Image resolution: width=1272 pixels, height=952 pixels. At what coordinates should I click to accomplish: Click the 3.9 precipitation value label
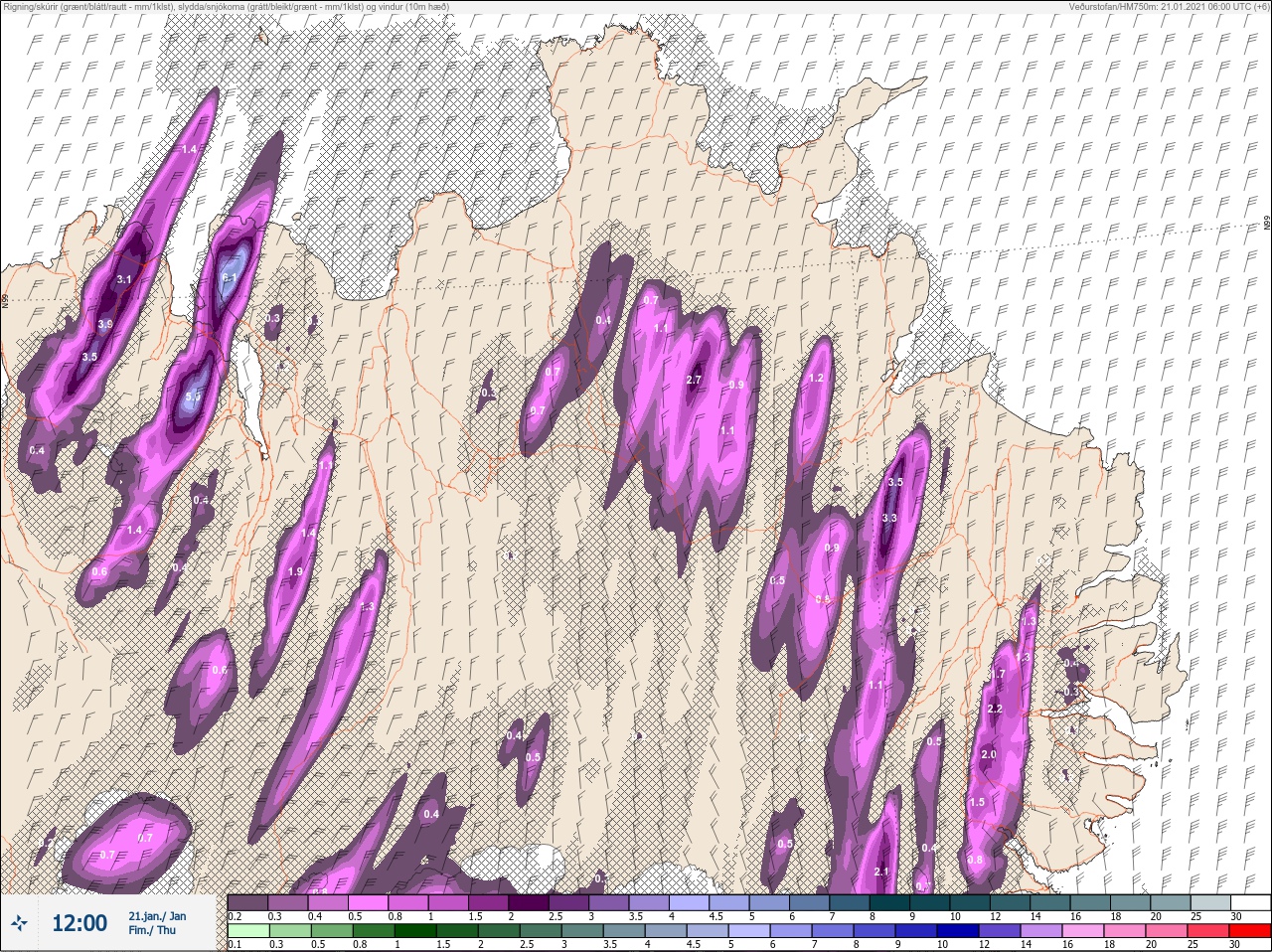[105, 324]
